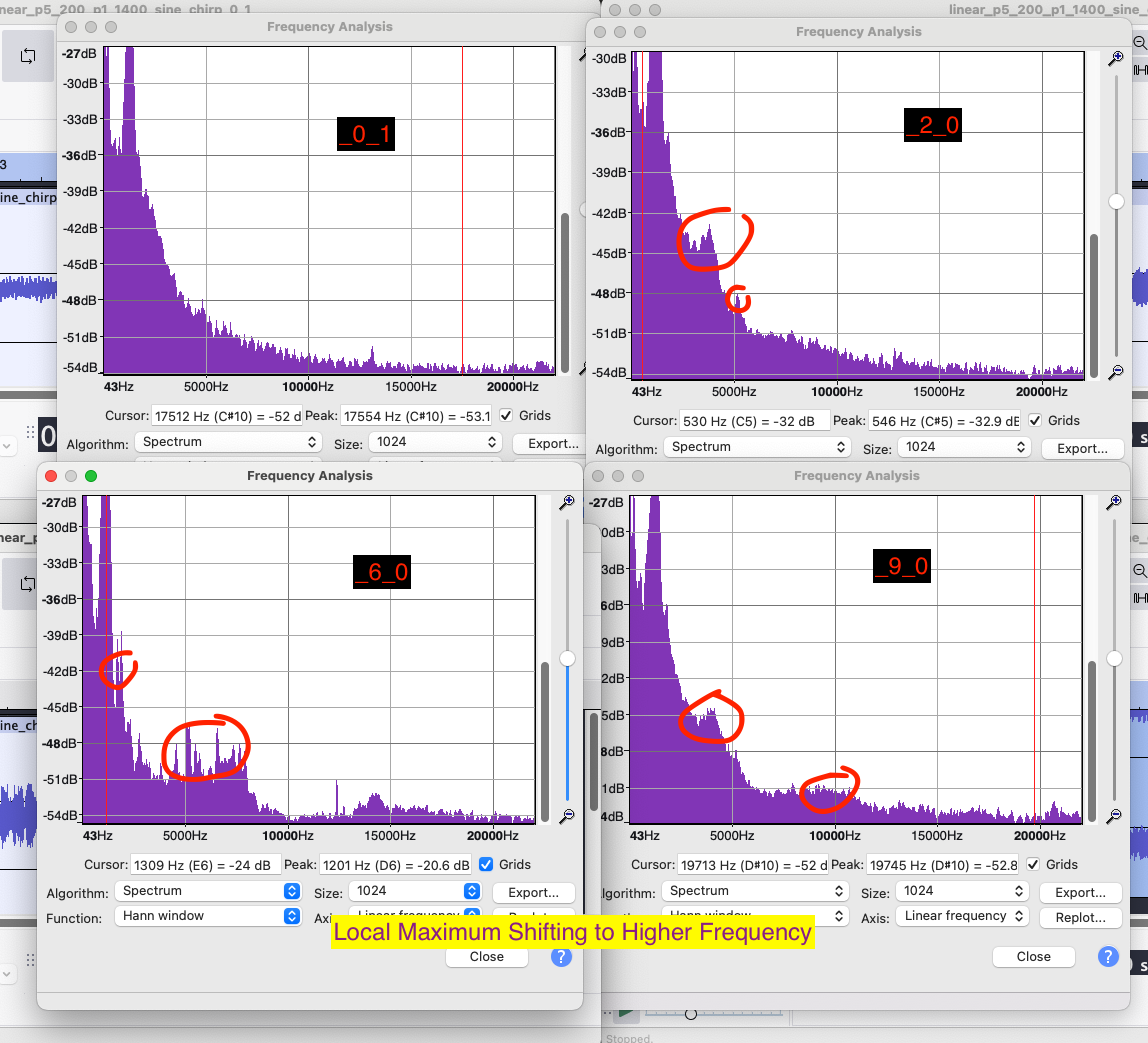The image size is (1148, 1043).
Task: Click the Replot button
Action: 1080,916
